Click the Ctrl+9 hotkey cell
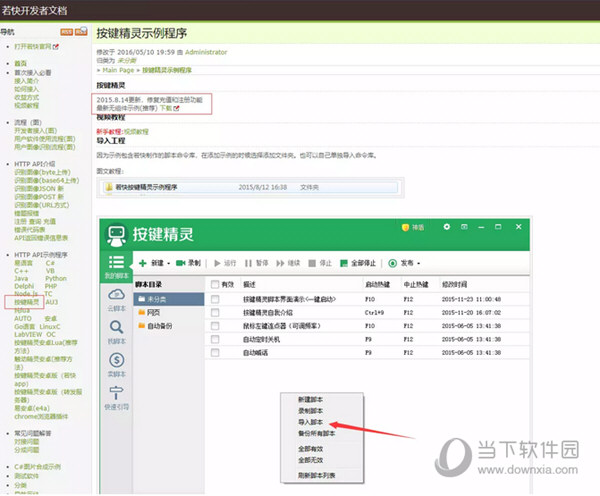The height and width of the screenshot is (496, 600). pos(374,313)
